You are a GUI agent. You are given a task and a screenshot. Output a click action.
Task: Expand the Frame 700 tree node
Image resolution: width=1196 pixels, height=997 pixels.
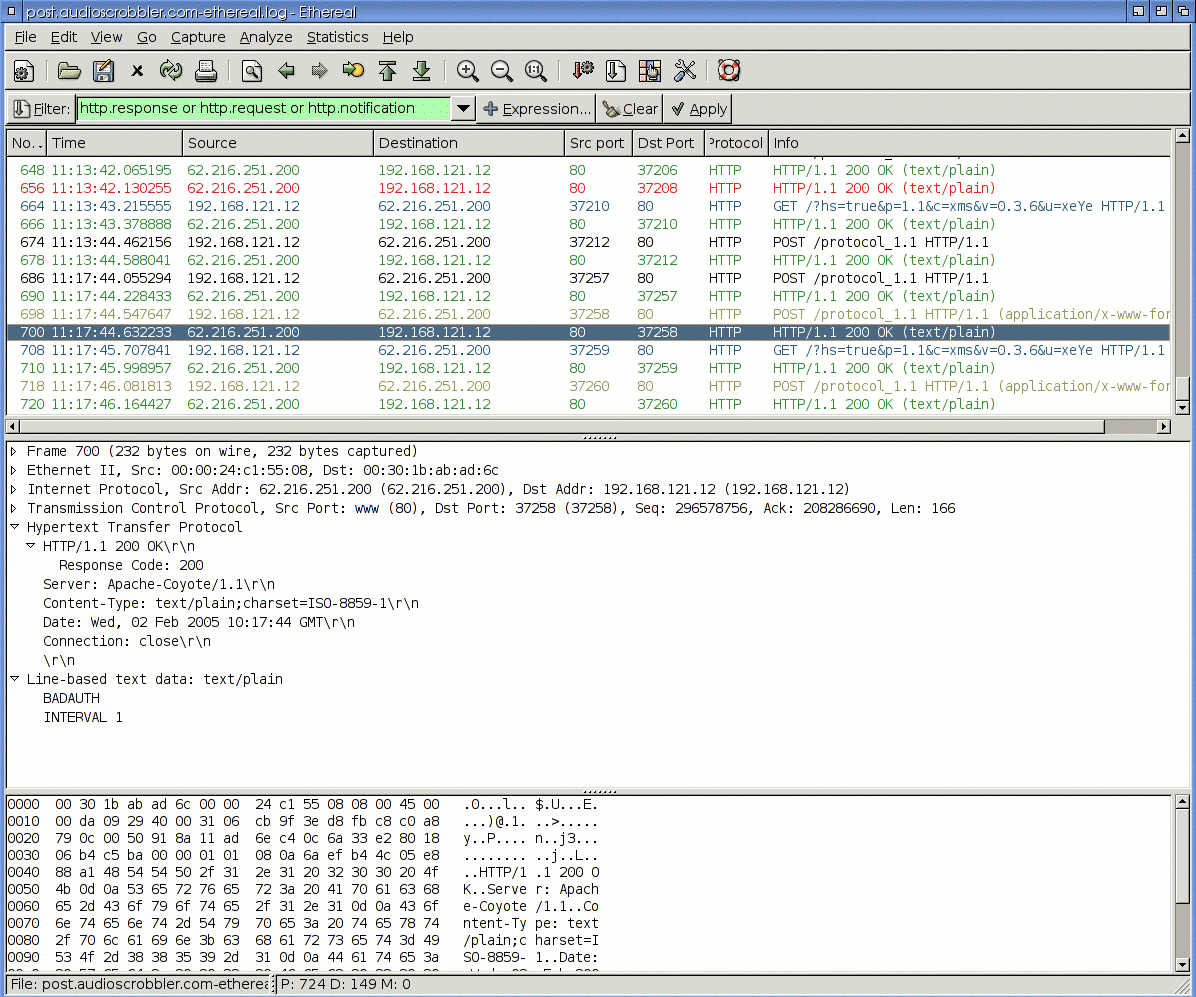pos(14,452)
